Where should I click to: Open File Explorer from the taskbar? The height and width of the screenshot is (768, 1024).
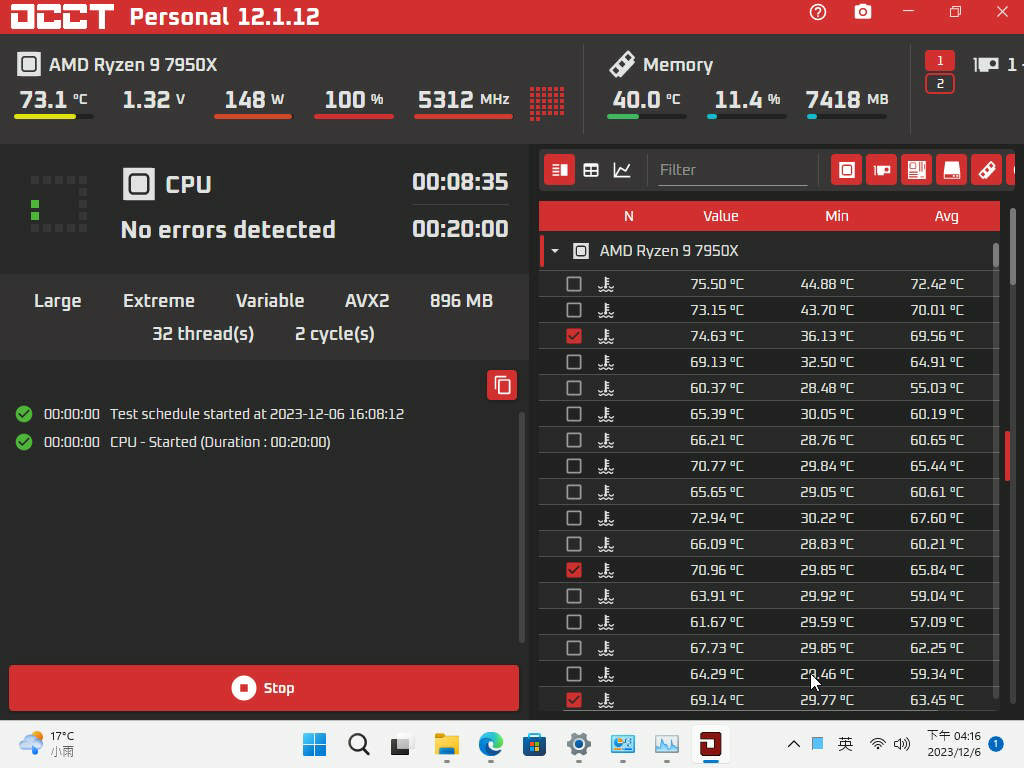447,744
